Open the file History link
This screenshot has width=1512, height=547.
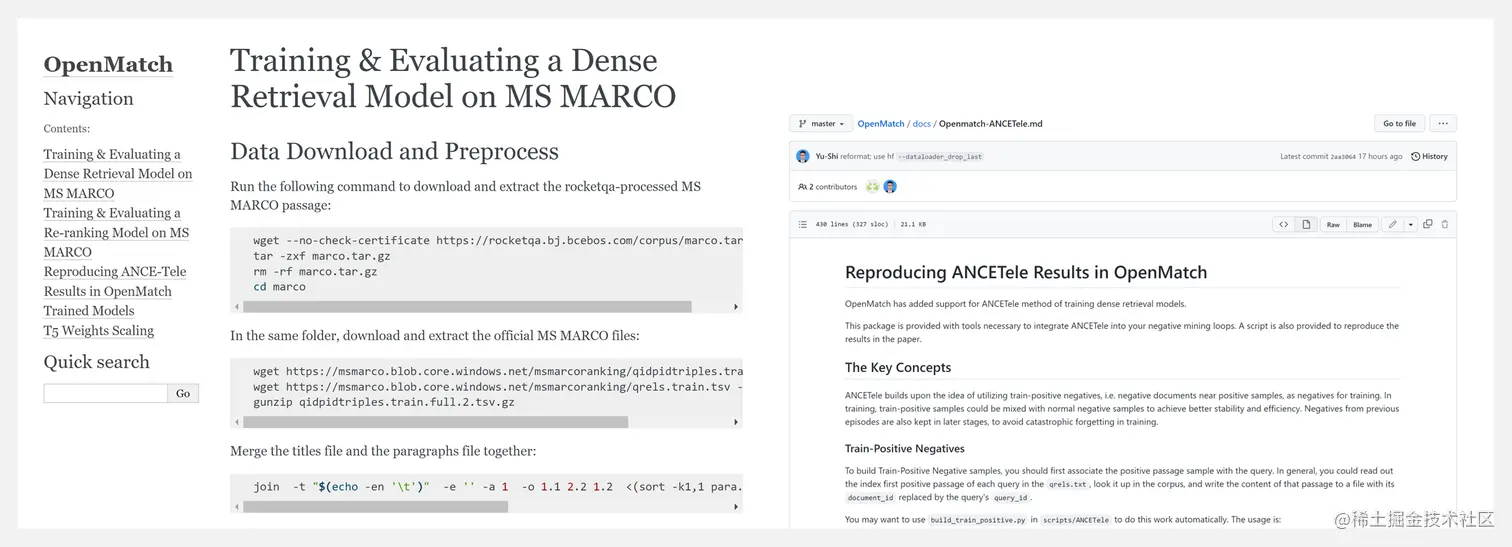click(1430, 157)
